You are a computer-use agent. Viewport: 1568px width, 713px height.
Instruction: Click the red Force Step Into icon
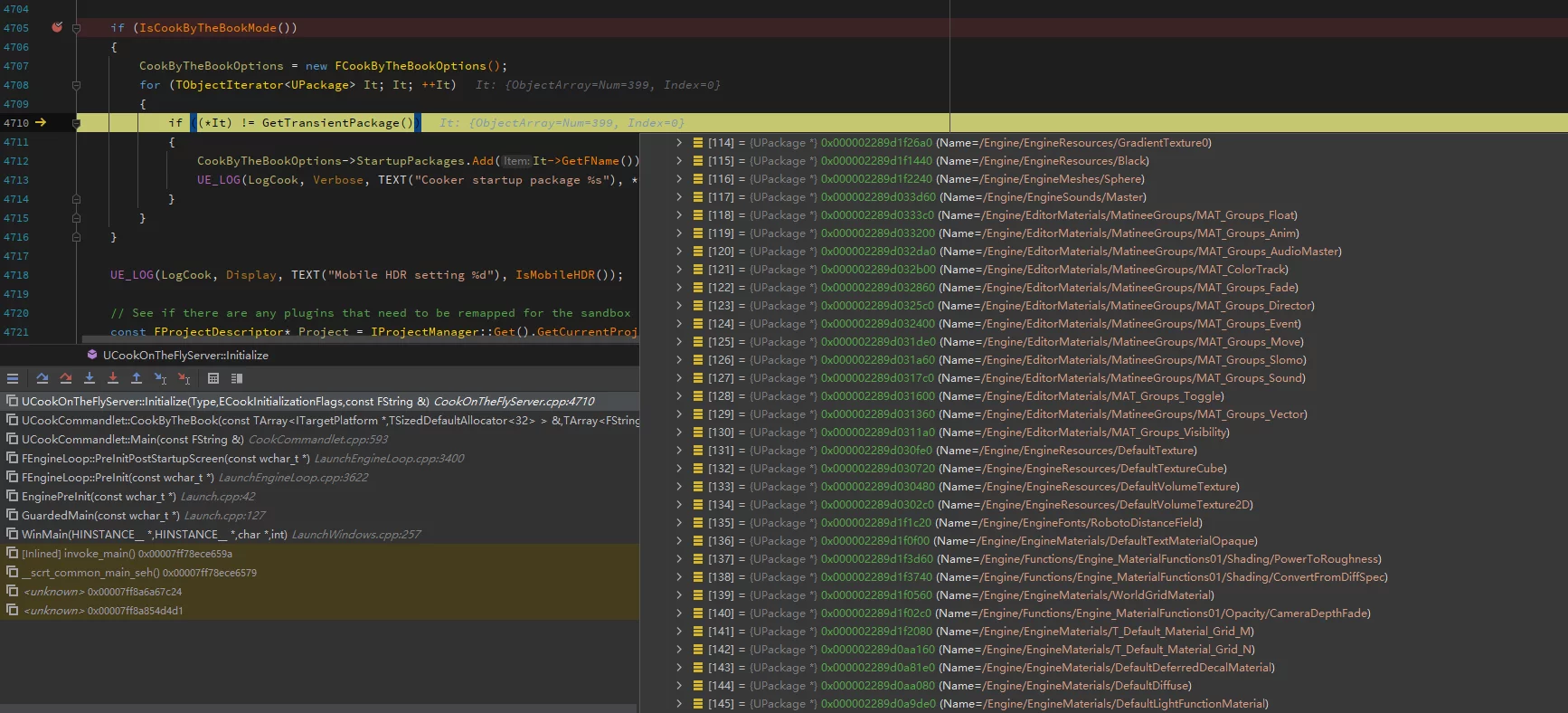[113, 378]
